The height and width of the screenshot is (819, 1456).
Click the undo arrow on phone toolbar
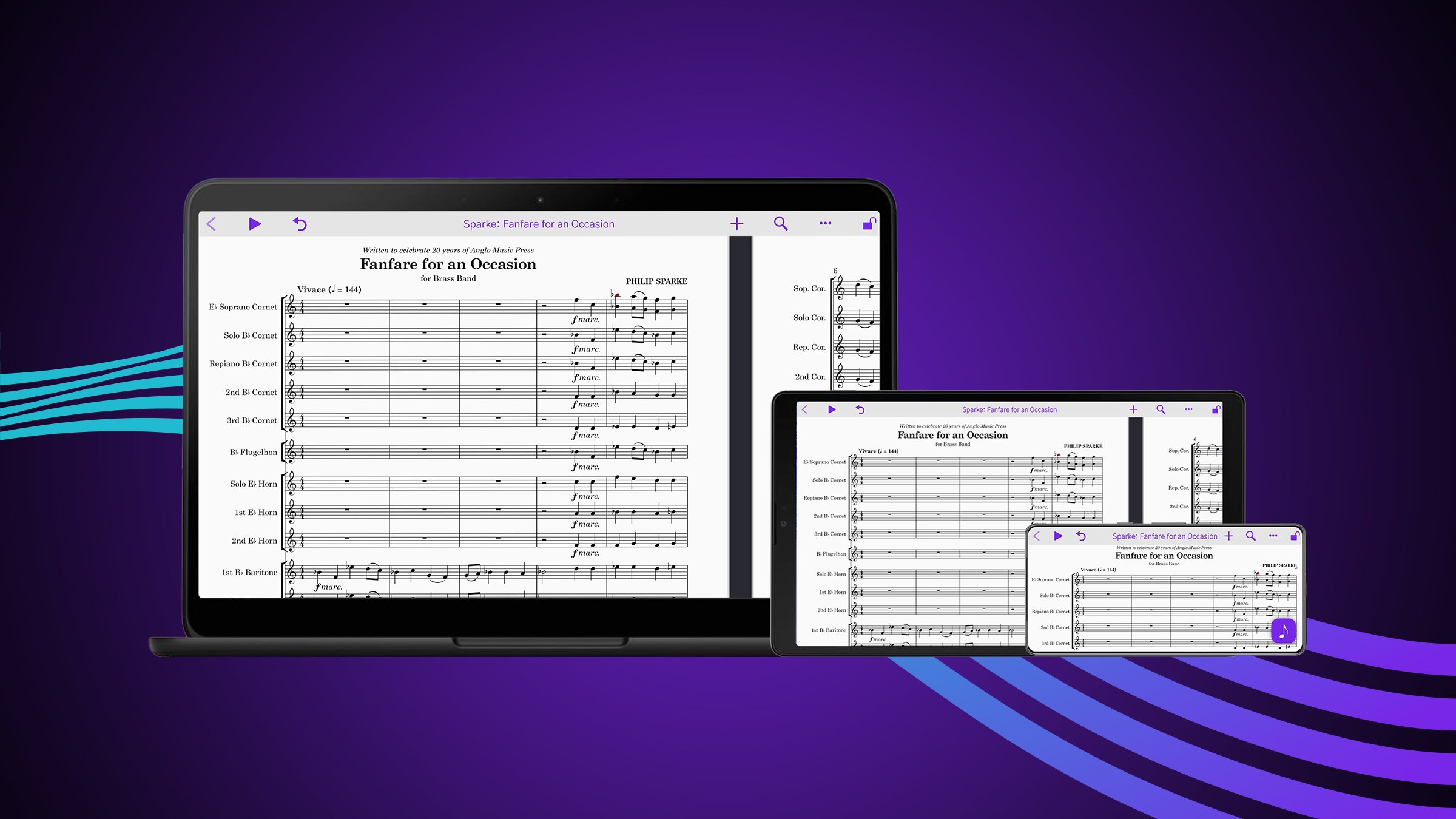point(1080,536)
